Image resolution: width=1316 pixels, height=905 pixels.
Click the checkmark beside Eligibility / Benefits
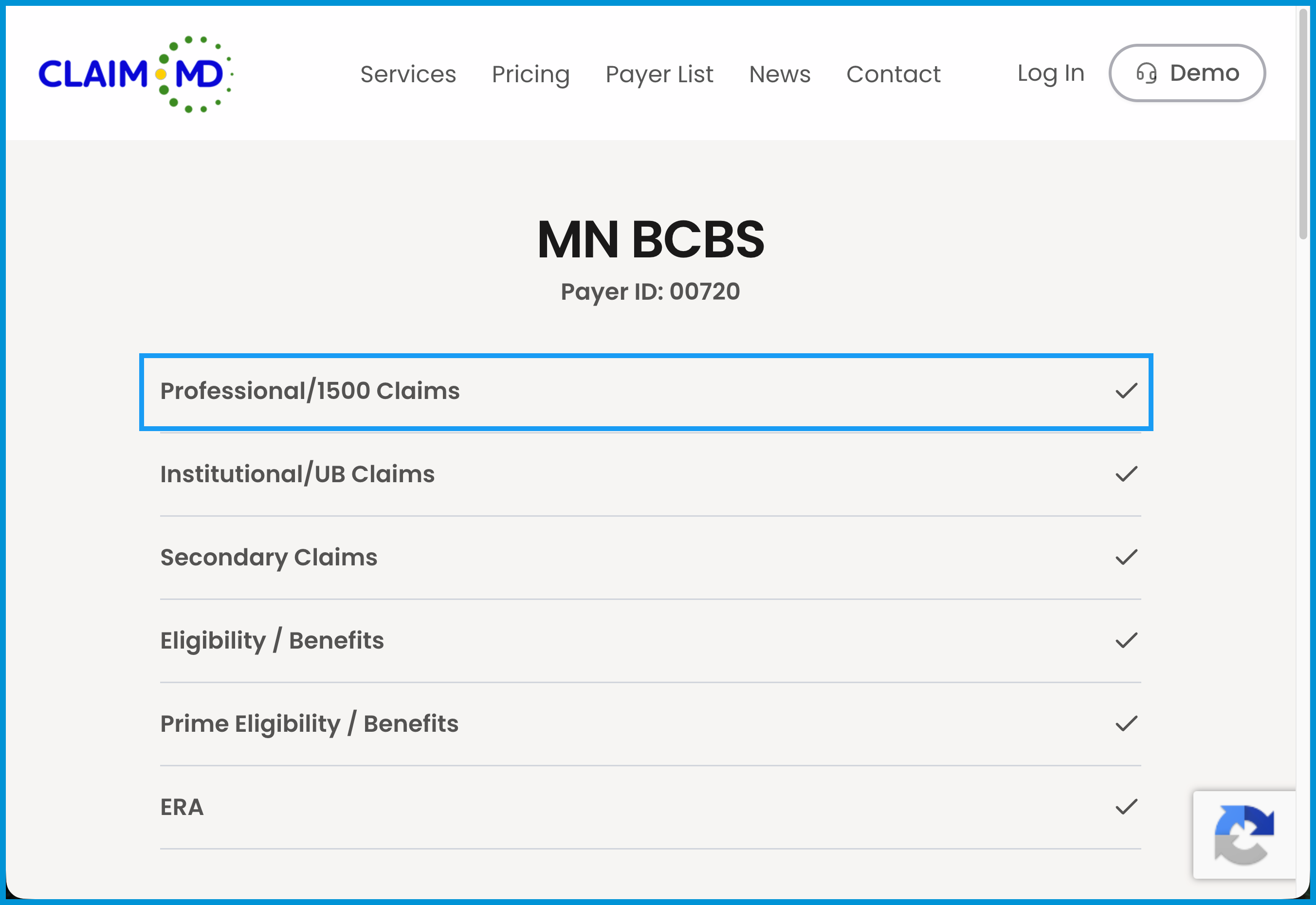(x=1127, y=641)
